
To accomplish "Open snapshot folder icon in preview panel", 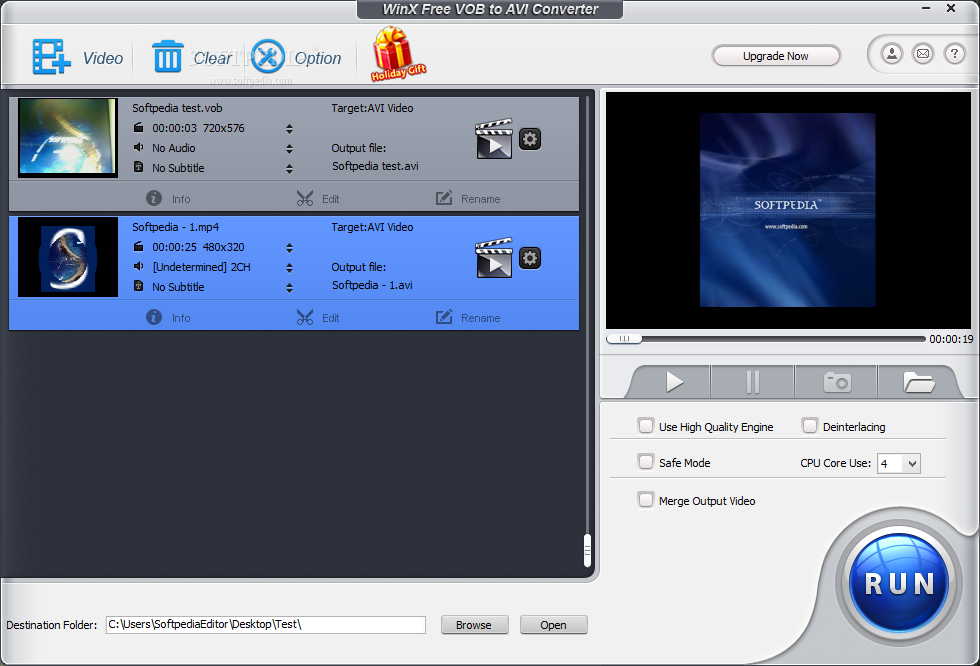I will pos(919,382).
